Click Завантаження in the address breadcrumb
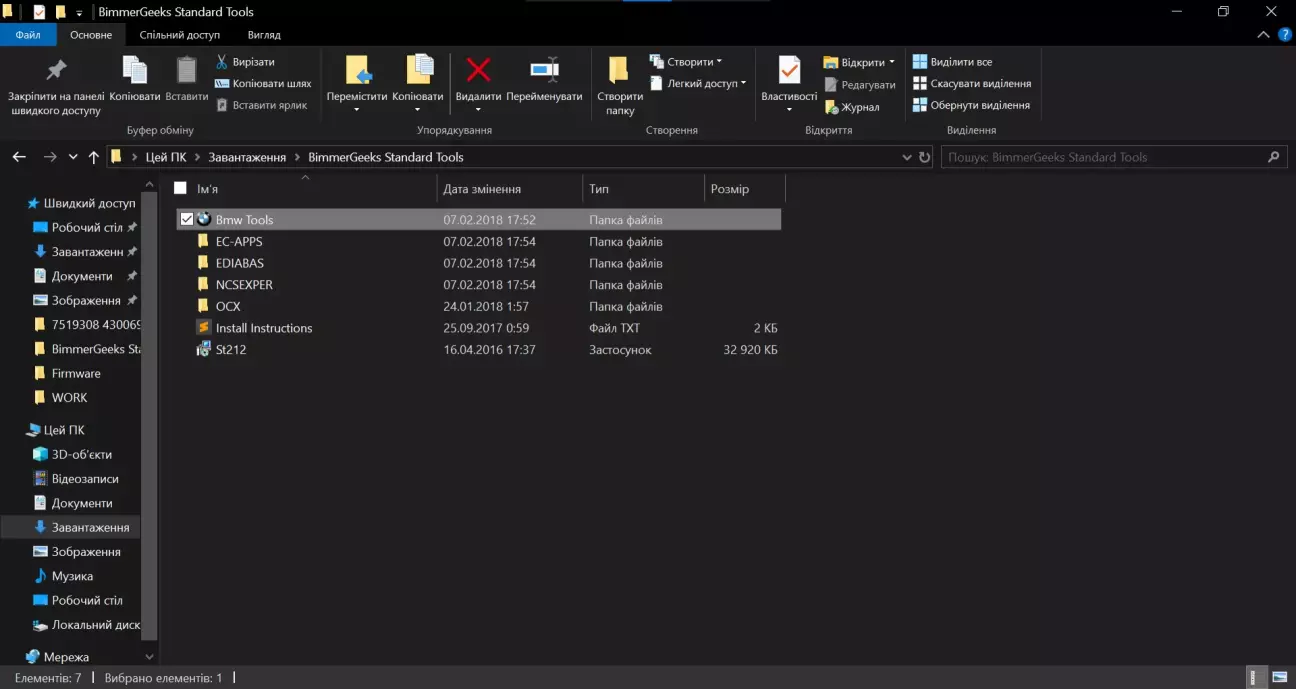Viewport: 1296px width, 689px height. [x=247, y=157]
